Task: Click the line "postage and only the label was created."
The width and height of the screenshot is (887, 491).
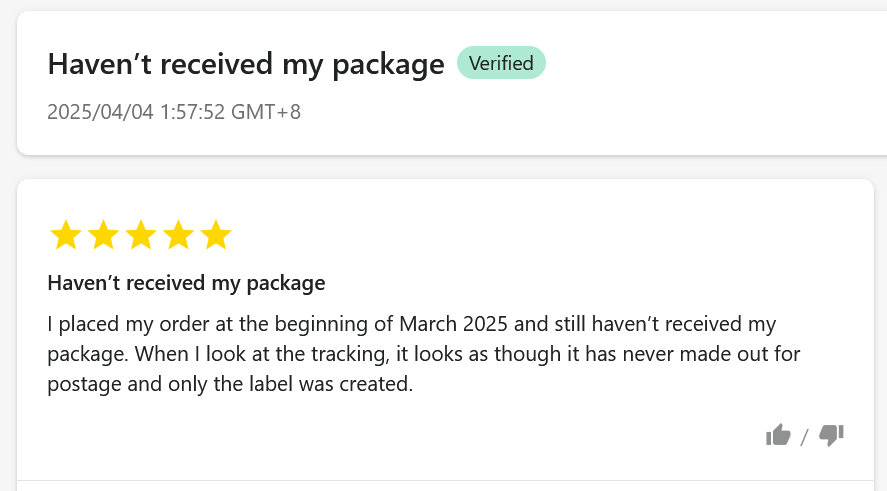Action: pyautogui.click(x=230, y=385)
